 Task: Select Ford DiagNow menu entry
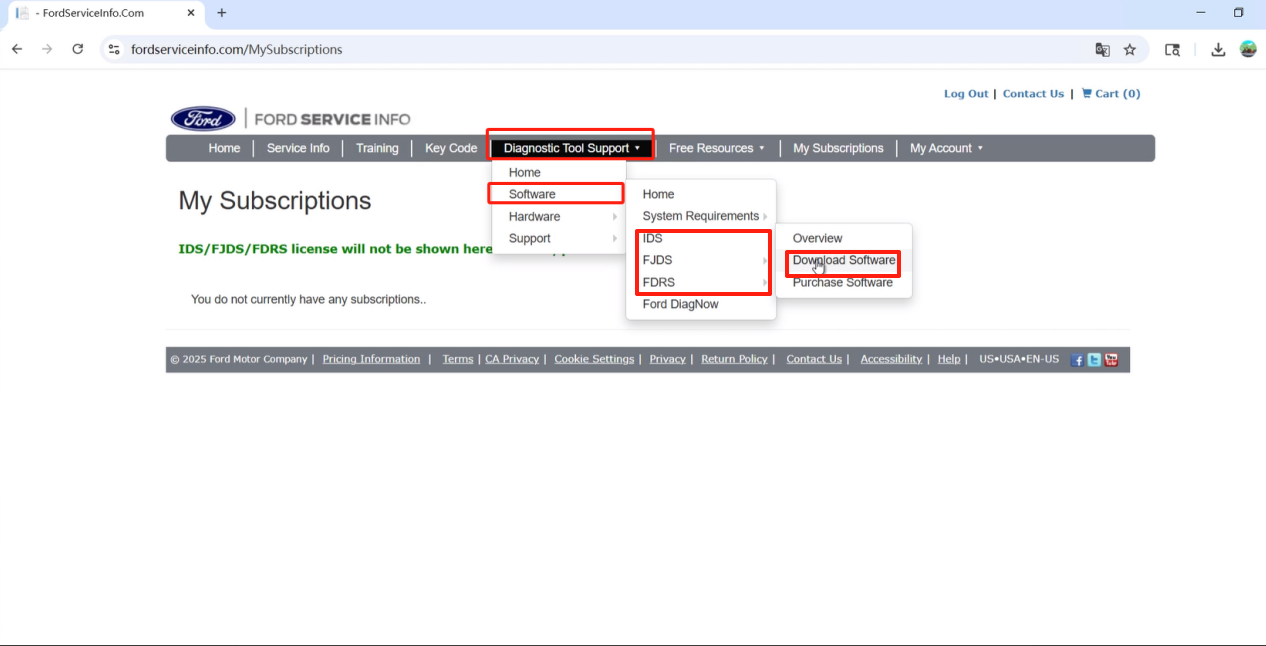[680, 304]
